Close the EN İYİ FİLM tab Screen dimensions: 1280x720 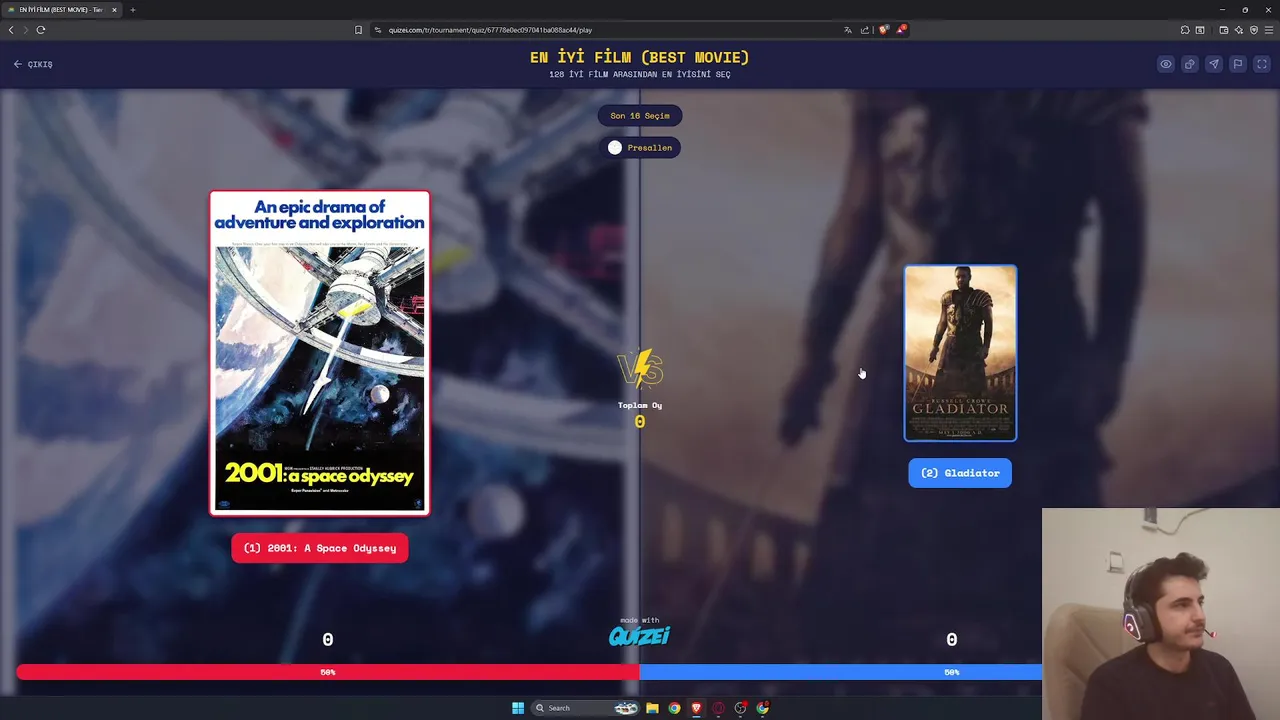(114, 10)
